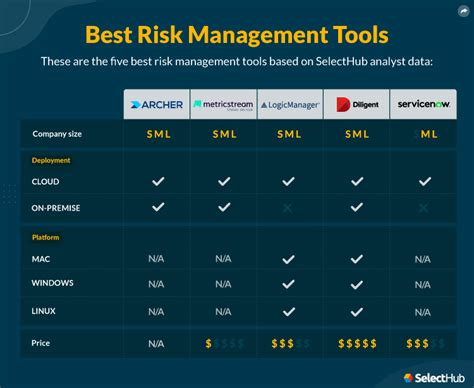This screenshot has height=388, width=474.
Task: Click the Deployment section heading
Action: (x=51, y=160)
